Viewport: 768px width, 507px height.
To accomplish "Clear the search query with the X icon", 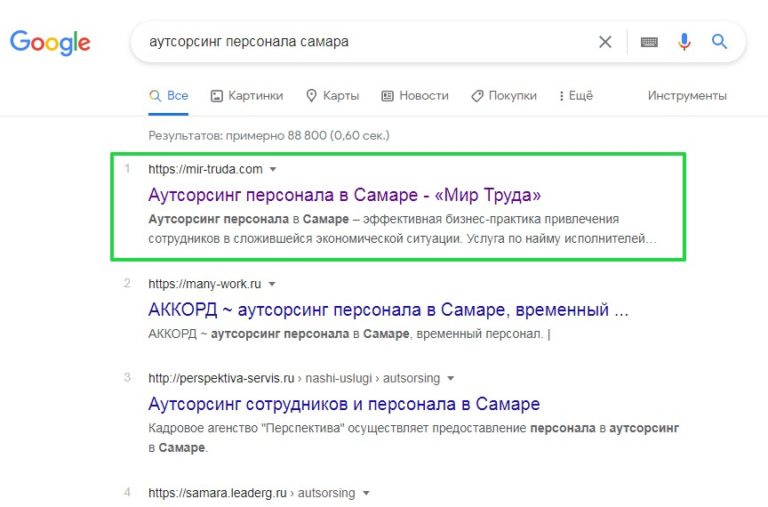I will click(x=605, y=42).
